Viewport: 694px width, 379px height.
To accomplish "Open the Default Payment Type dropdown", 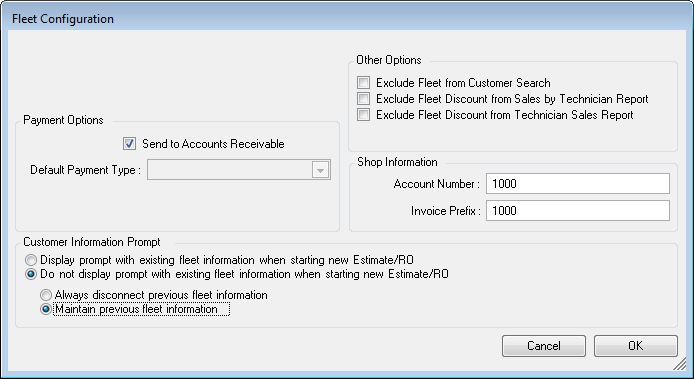I will [239, 170].
